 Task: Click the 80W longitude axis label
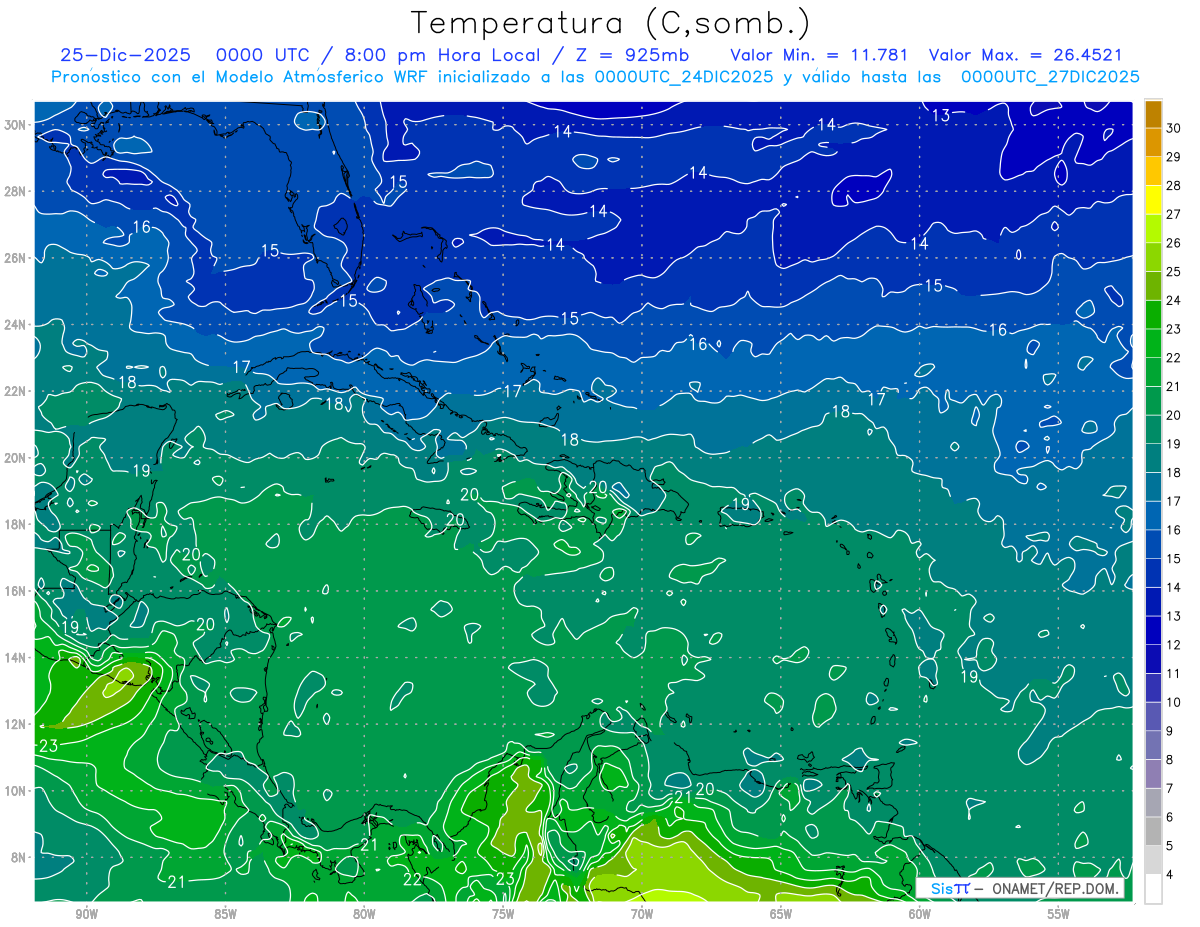[x=364, y=915]
